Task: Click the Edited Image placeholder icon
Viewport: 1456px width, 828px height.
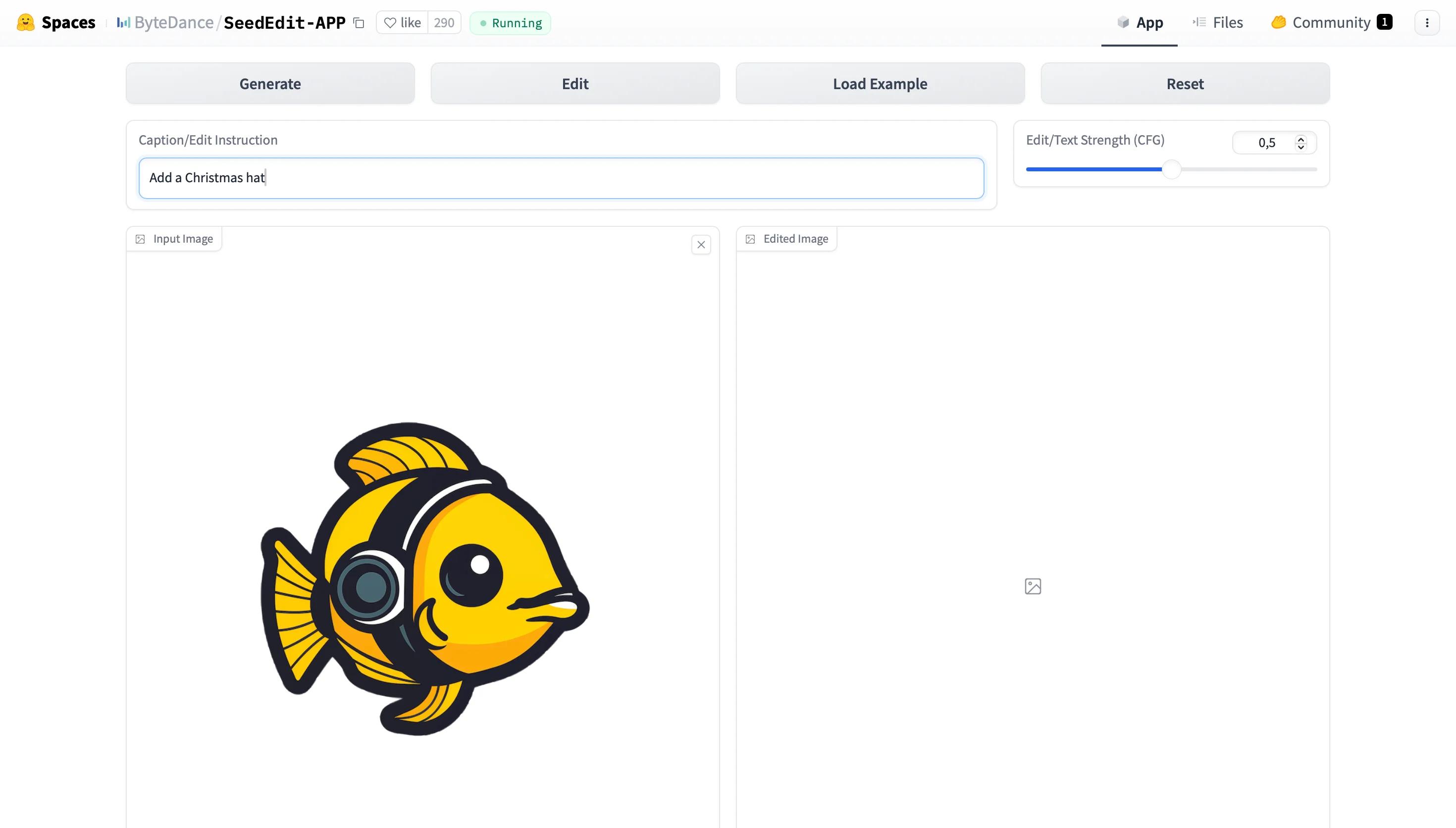Action: [x=1033, y=586]
